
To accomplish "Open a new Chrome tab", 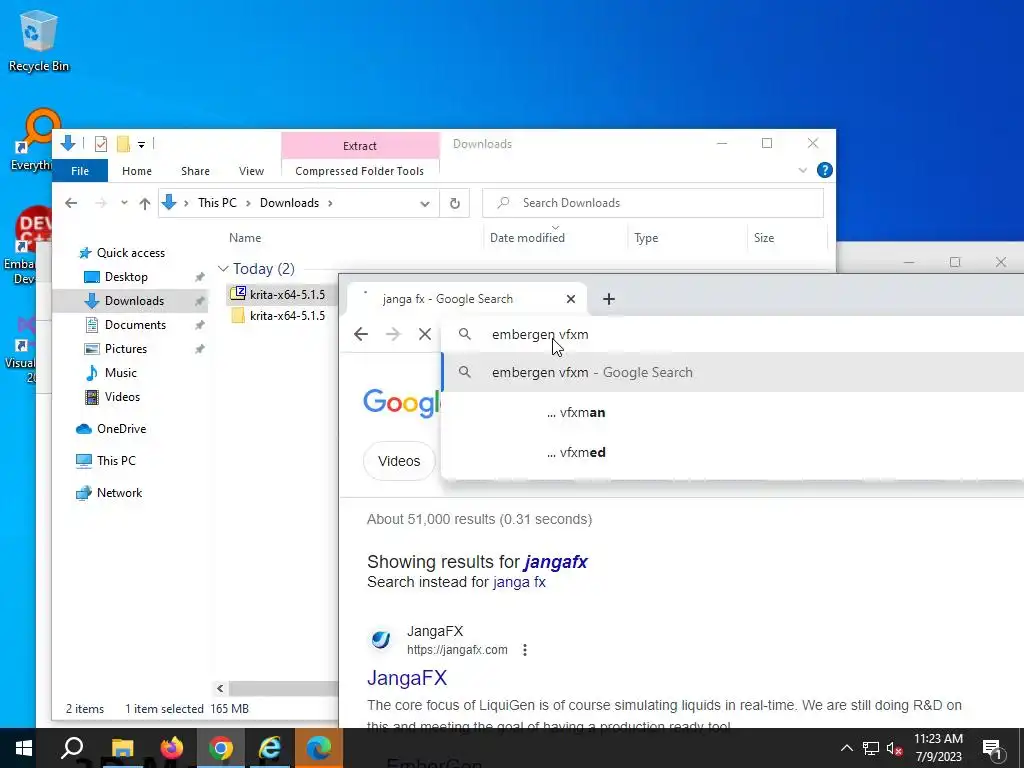I will (609, 299).
